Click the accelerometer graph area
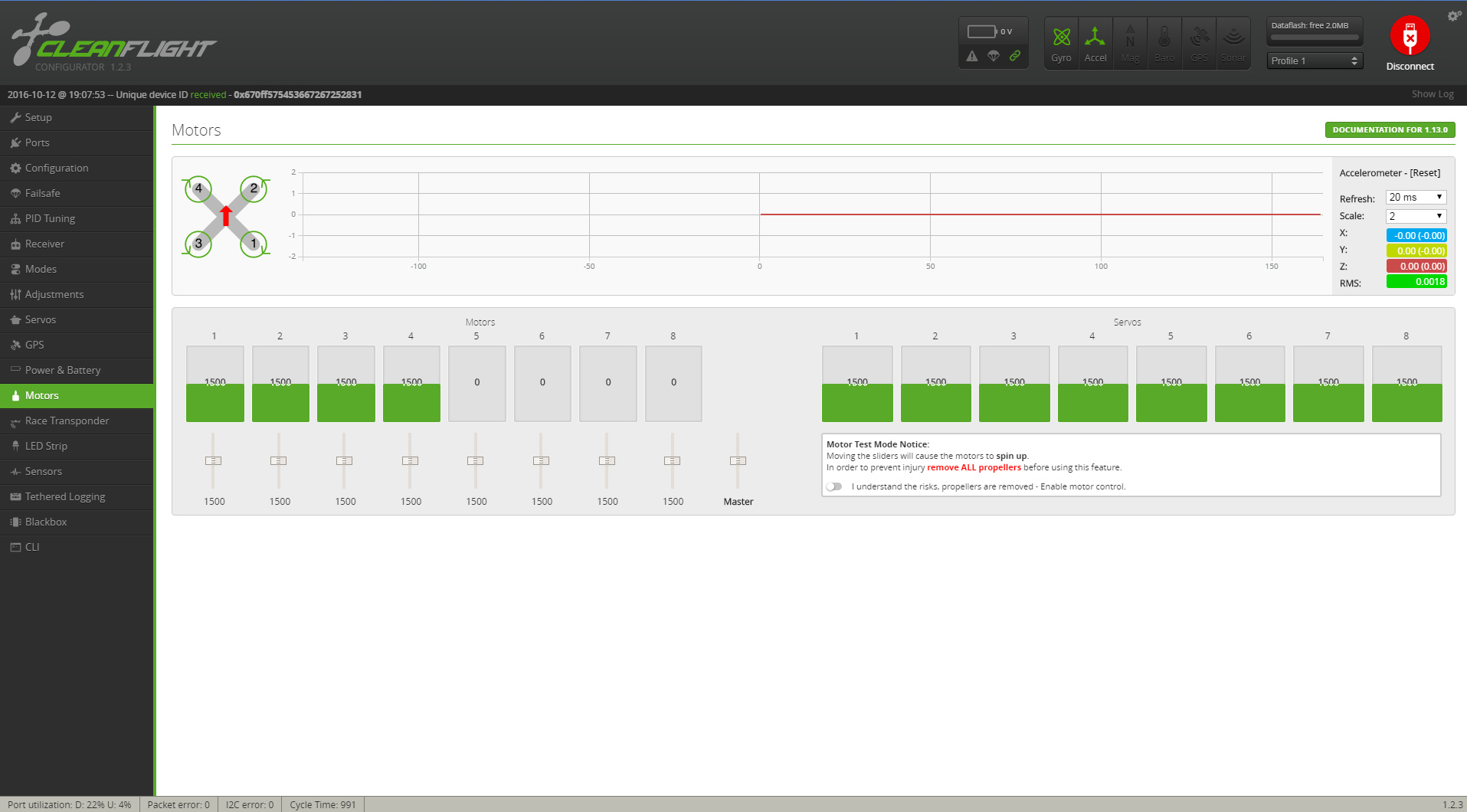 [812, 214]
